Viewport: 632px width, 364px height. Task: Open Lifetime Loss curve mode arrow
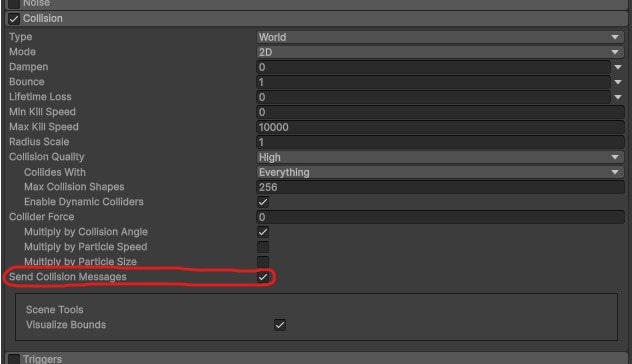[x=618, y=97]
